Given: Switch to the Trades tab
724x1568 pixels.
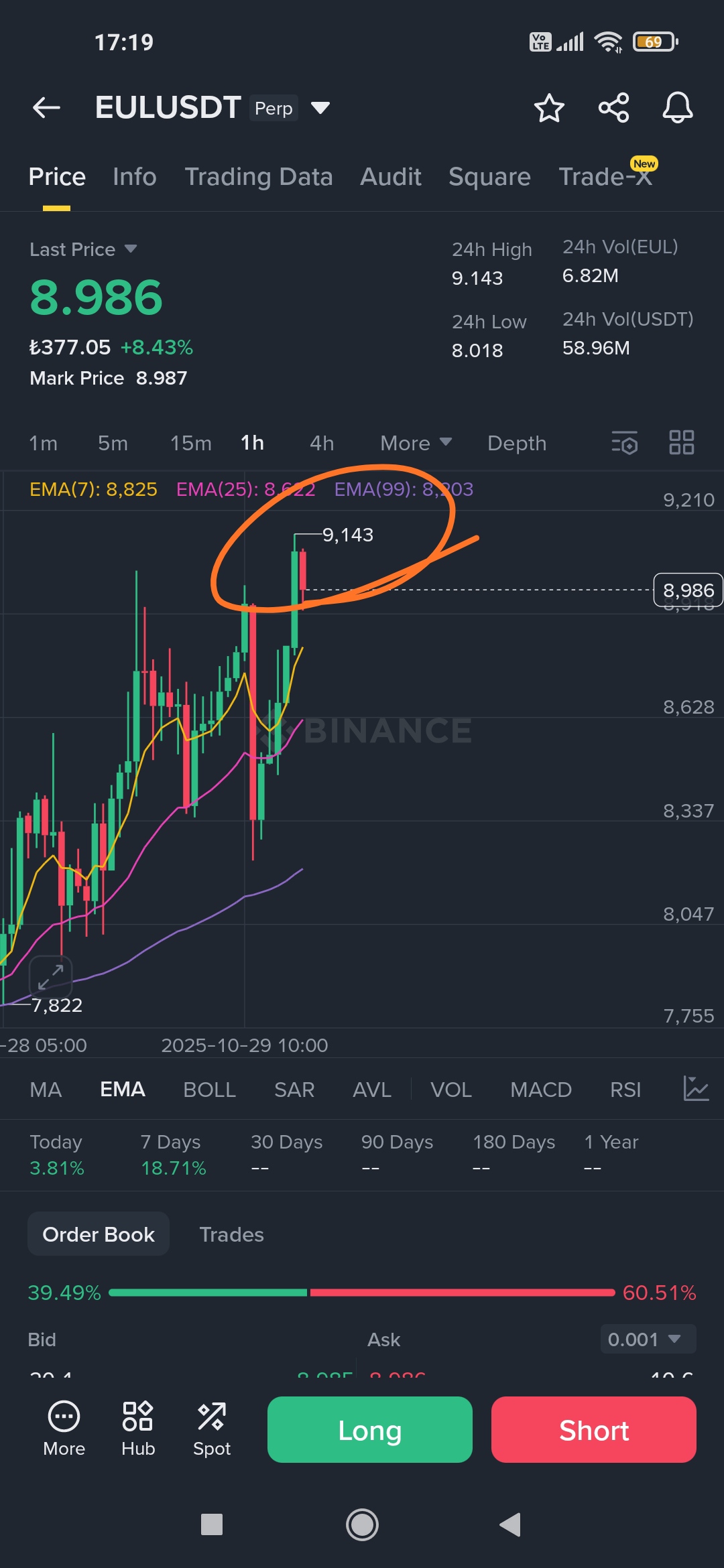Looking at the screenshot, I should point(231,1234).
